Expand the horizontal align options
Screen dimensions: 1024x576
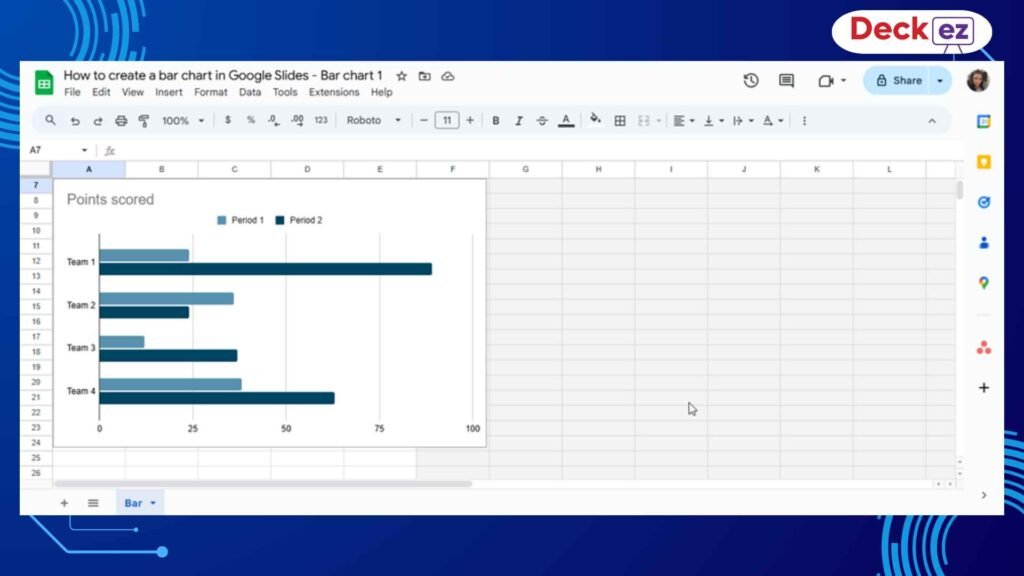690,120
